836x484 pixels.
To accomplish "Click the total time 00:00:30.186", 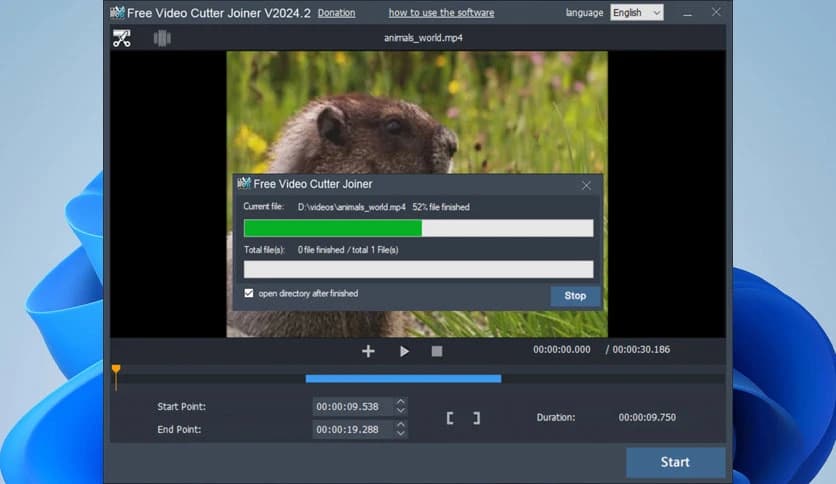I will click(641, 350).
